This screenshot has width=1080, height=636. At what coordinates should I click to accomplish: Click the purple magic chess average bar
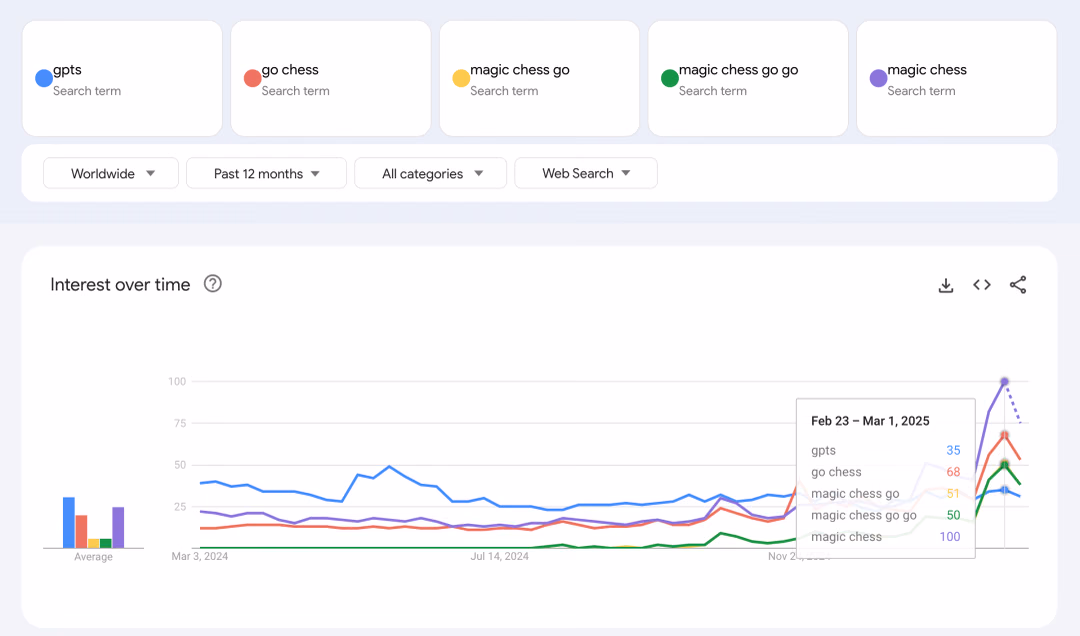pyautogui.click(x=118, y=528)
